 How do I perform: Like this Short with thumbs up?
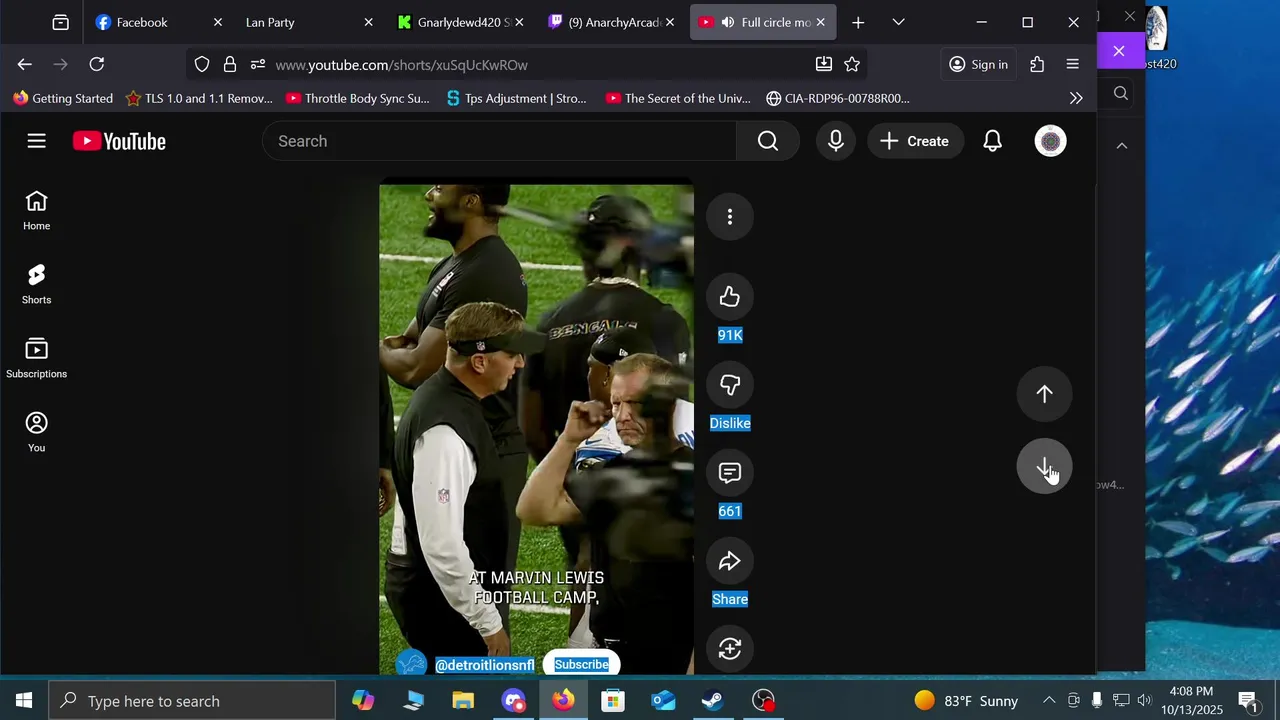[730, 297]
